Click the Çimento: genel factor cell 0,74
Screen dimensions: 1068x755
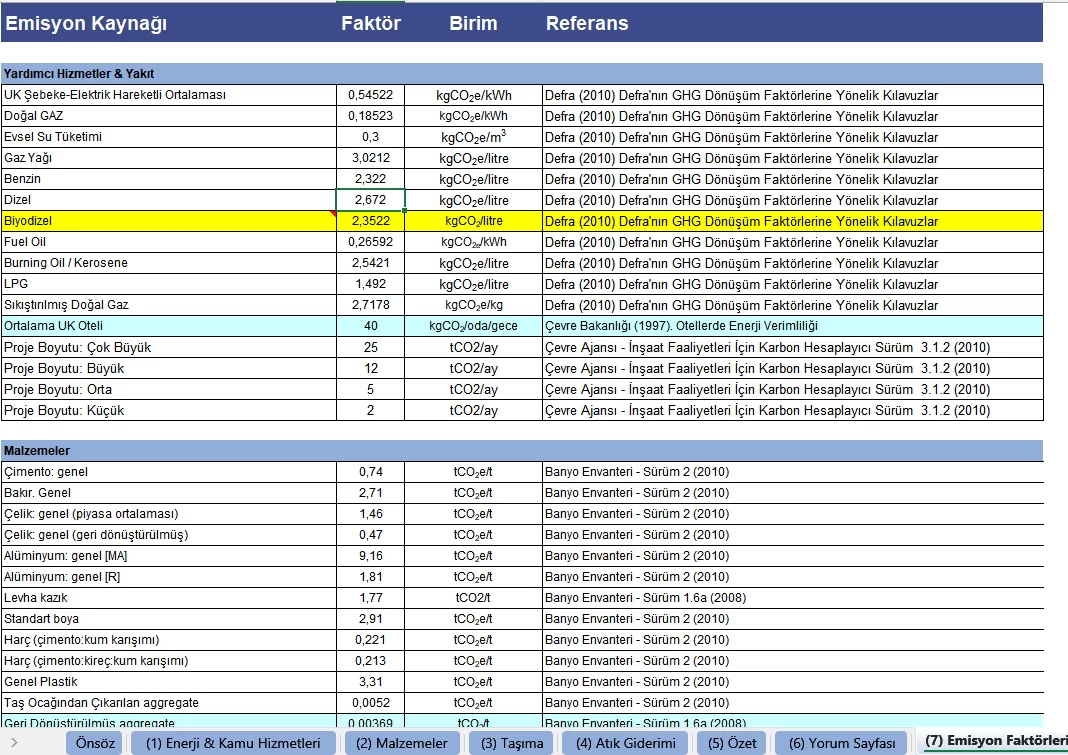[370, 472]
